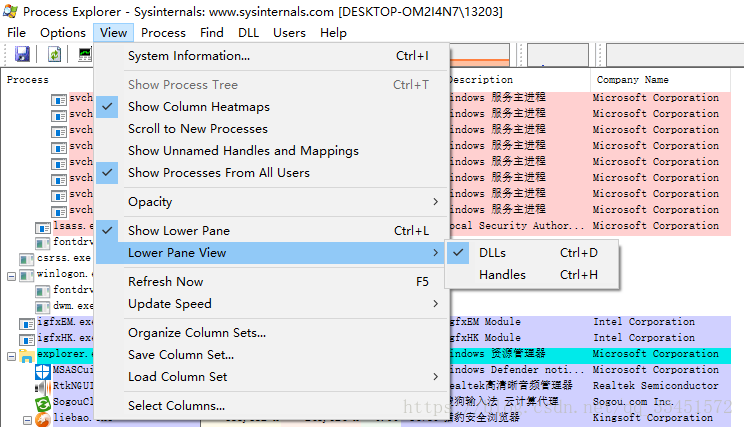Enable Scroll to New Processes
This screenshot has height=427, width=744.
click(272, 129)
